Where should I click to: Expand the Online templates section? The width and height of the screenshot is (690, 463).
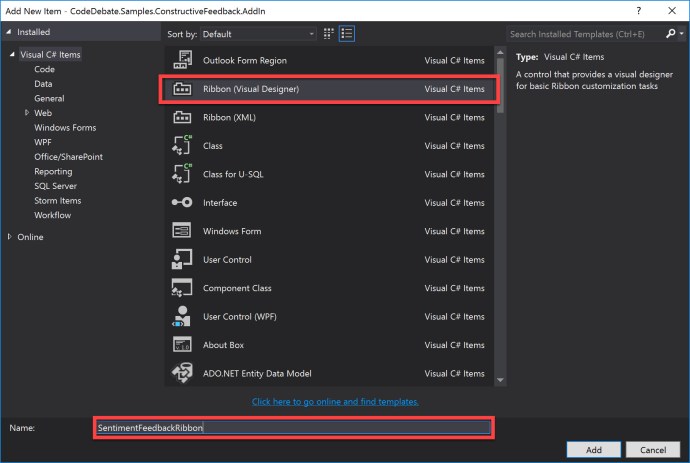11,237
